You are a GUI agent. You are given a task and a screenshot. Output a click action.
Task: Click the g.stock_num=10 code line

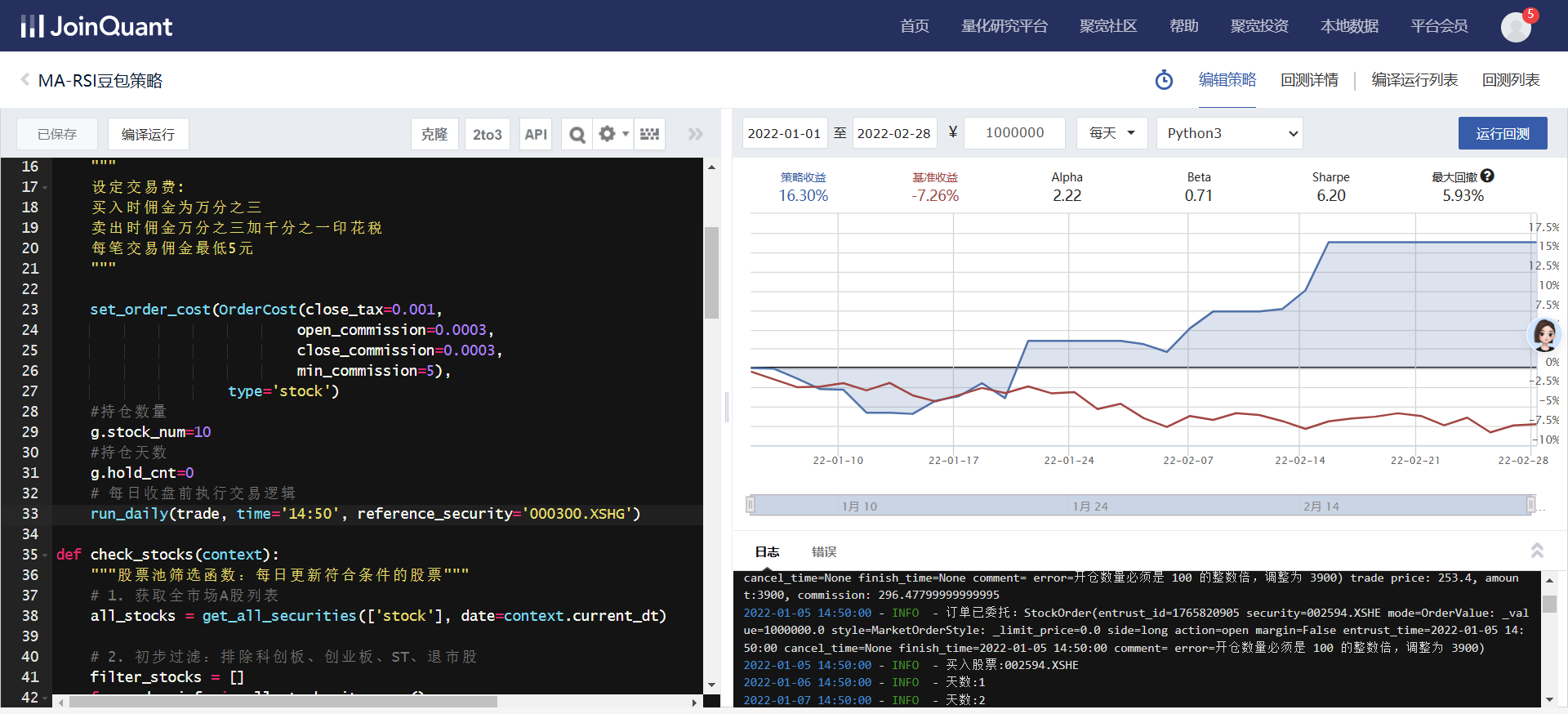click(150, 432)
